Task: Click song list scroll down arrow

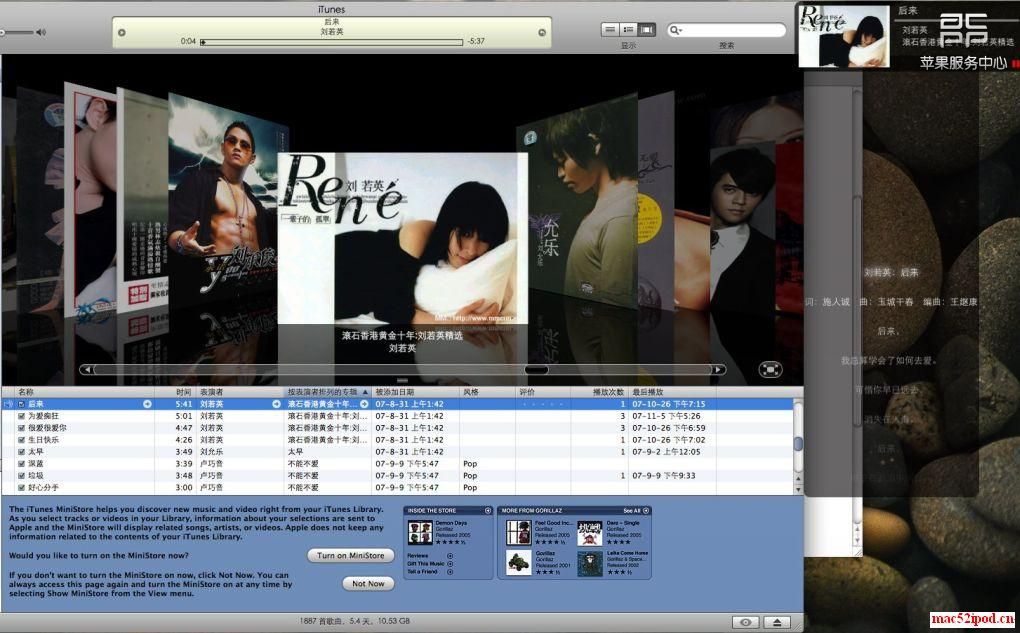Action: point(799,489)
